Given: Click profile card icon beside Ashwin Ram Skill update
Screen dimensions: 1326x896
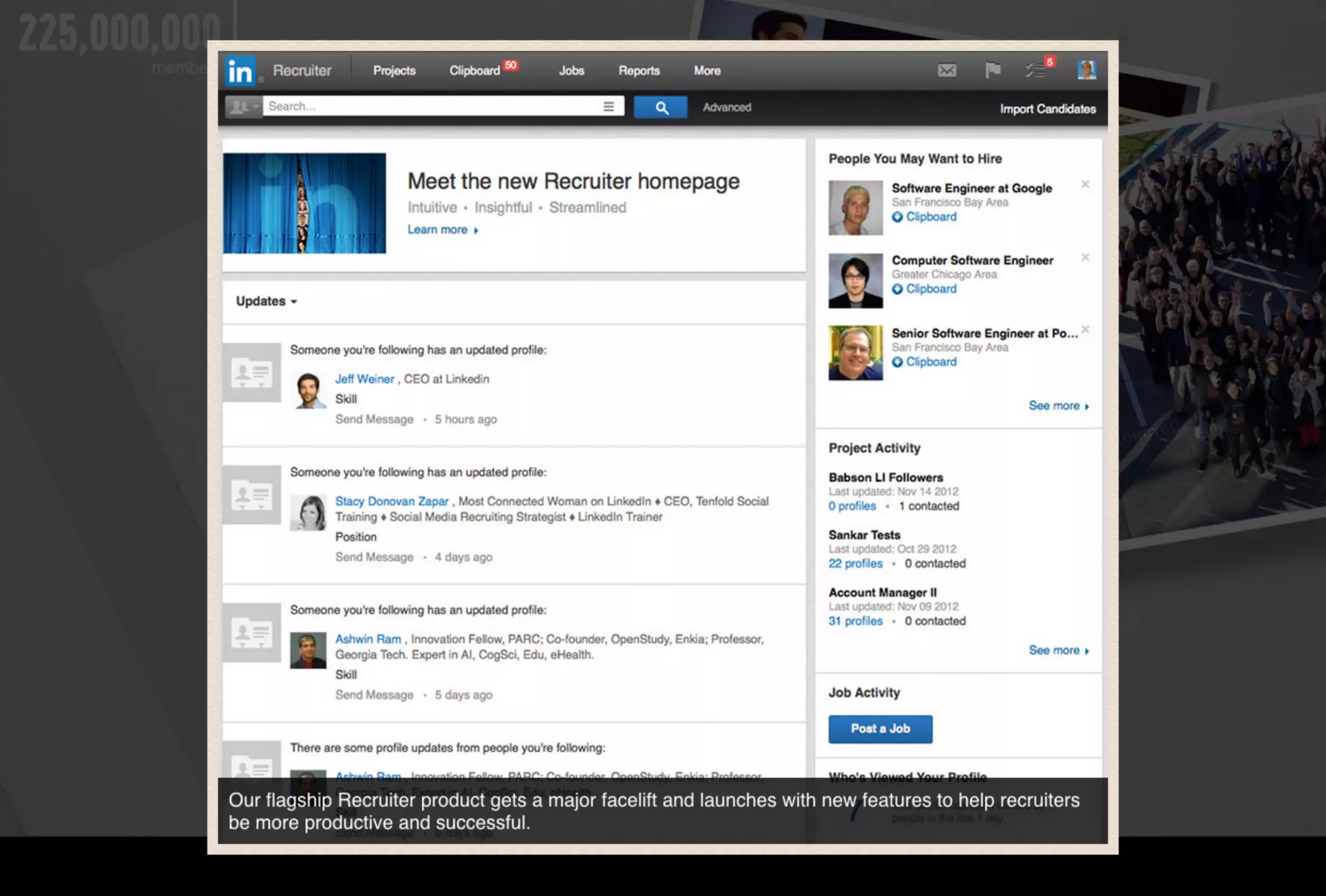Looking at the screenshot, I should 252,633.
